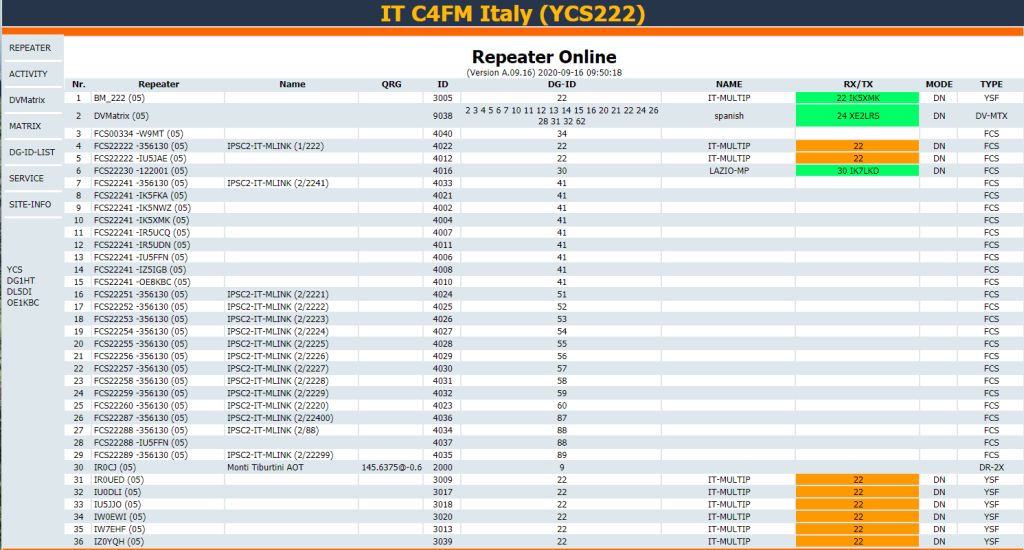Screen dimensions: 1024x550
Task: Click the FCS00334 -W9MT (05) entry
Action: 138,134
